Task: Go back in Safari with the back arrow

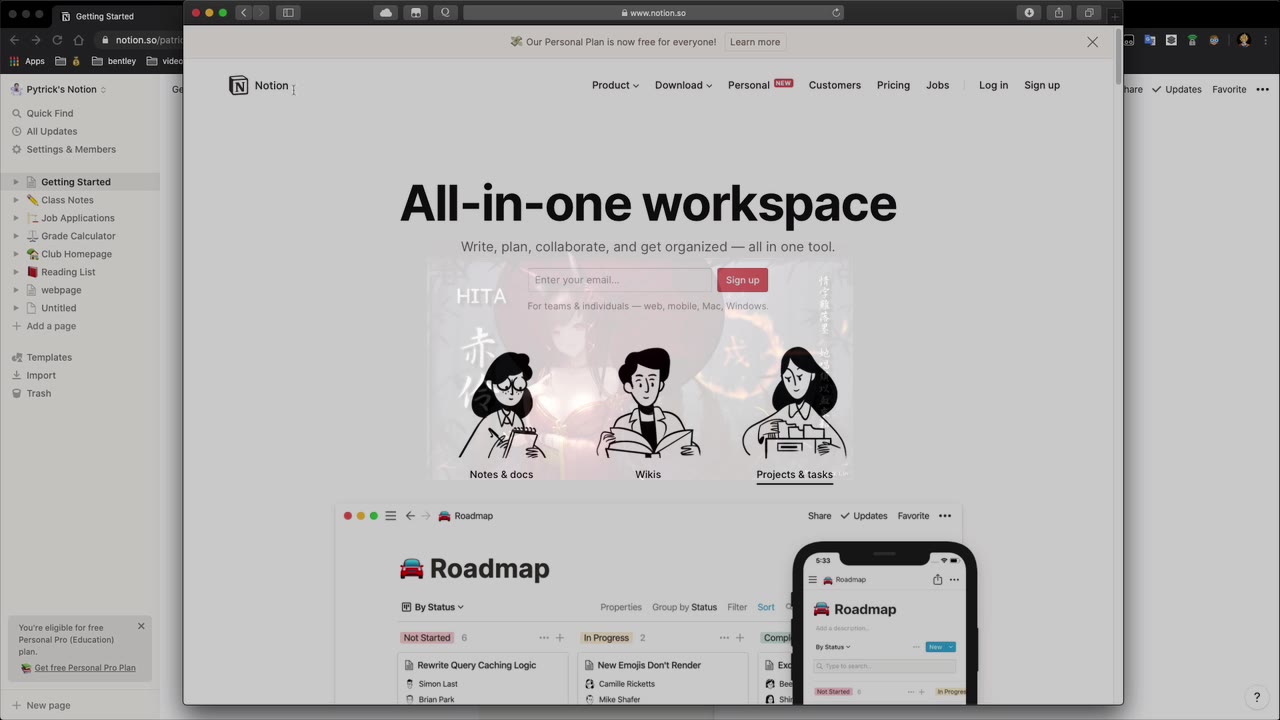Action: click(x=243, y=13)
